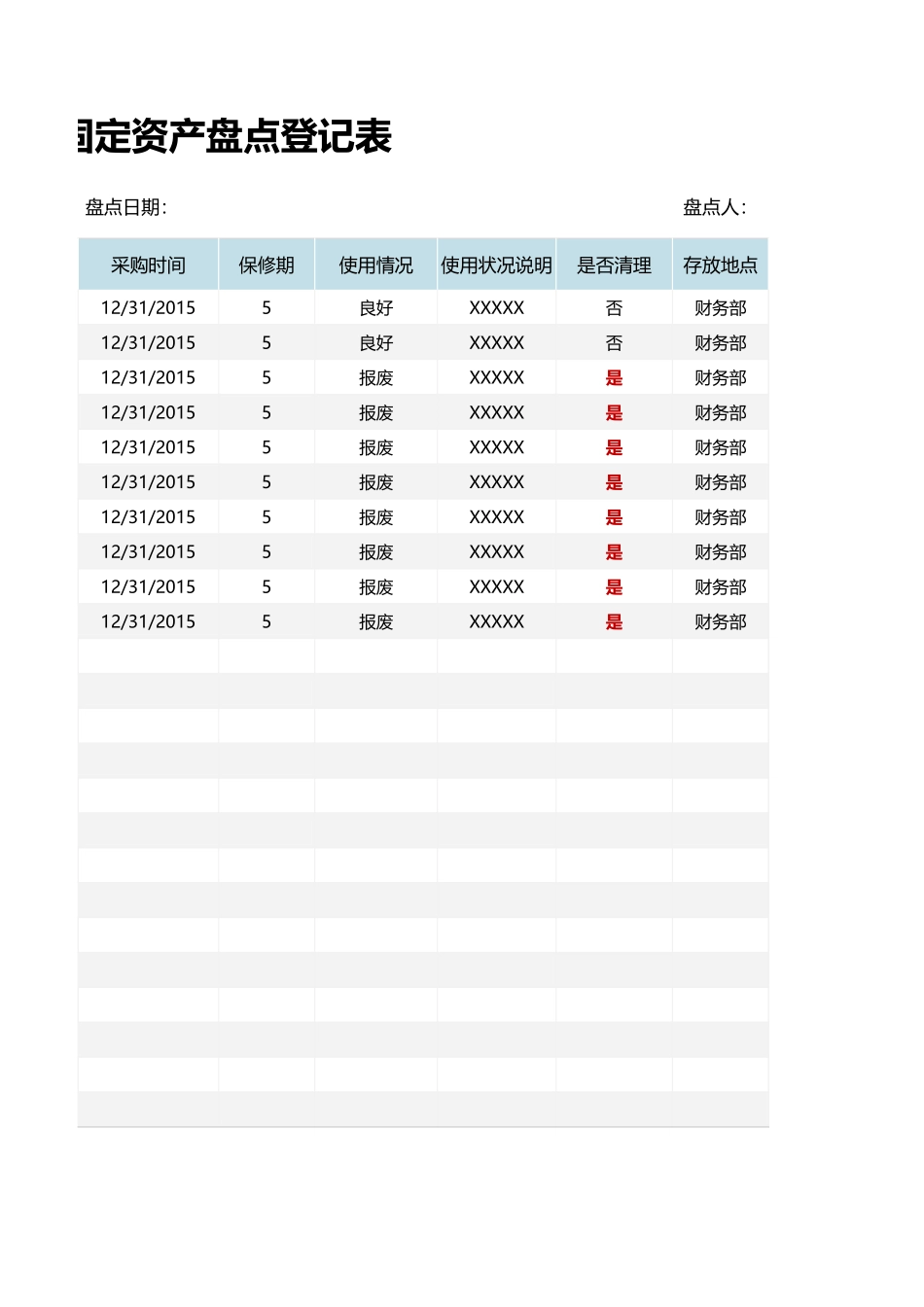
Task: Select warranty value 5 in last data row
Action: [267, 622]
